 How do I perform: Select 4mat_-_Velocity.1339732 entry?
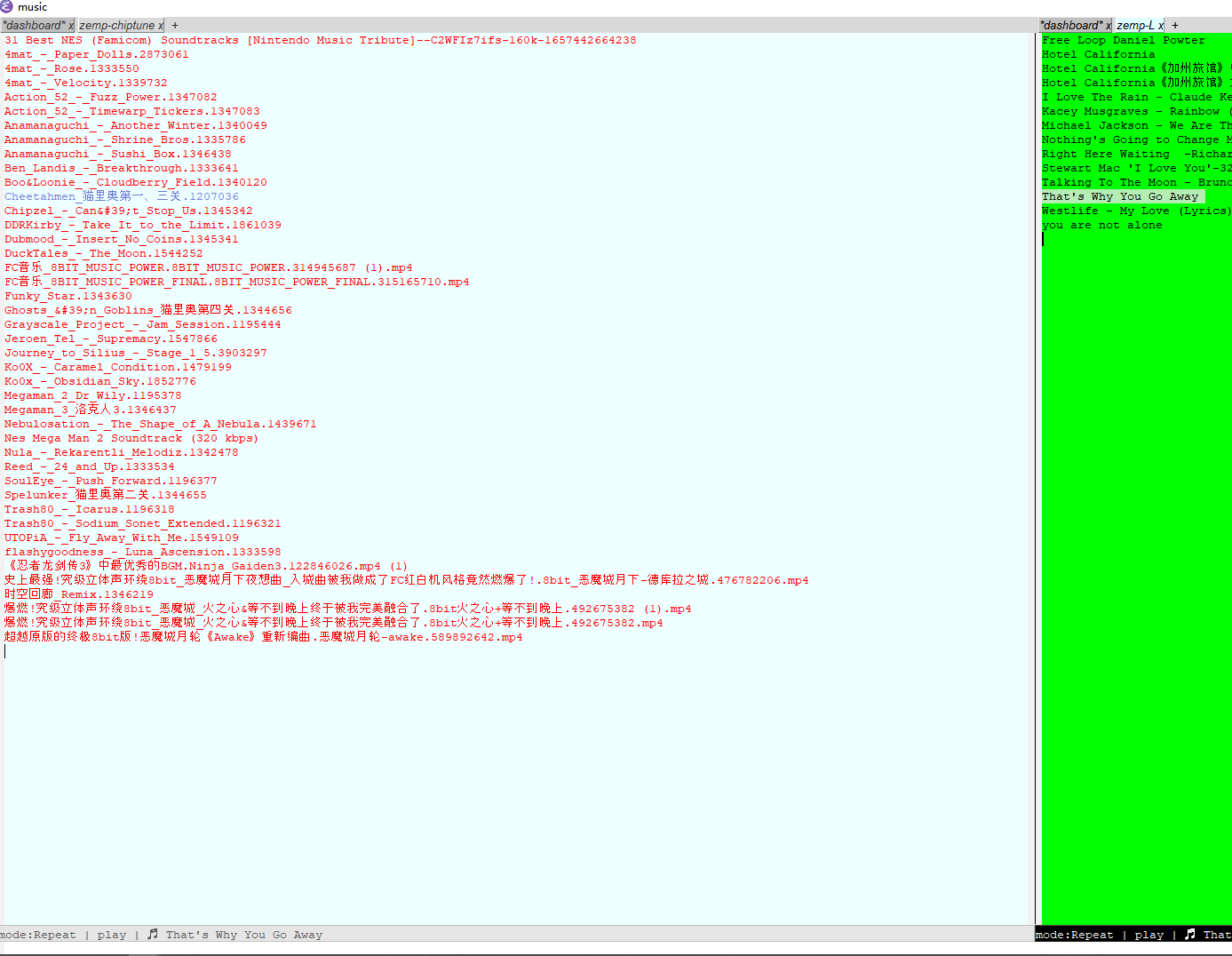tap(86, 83)
